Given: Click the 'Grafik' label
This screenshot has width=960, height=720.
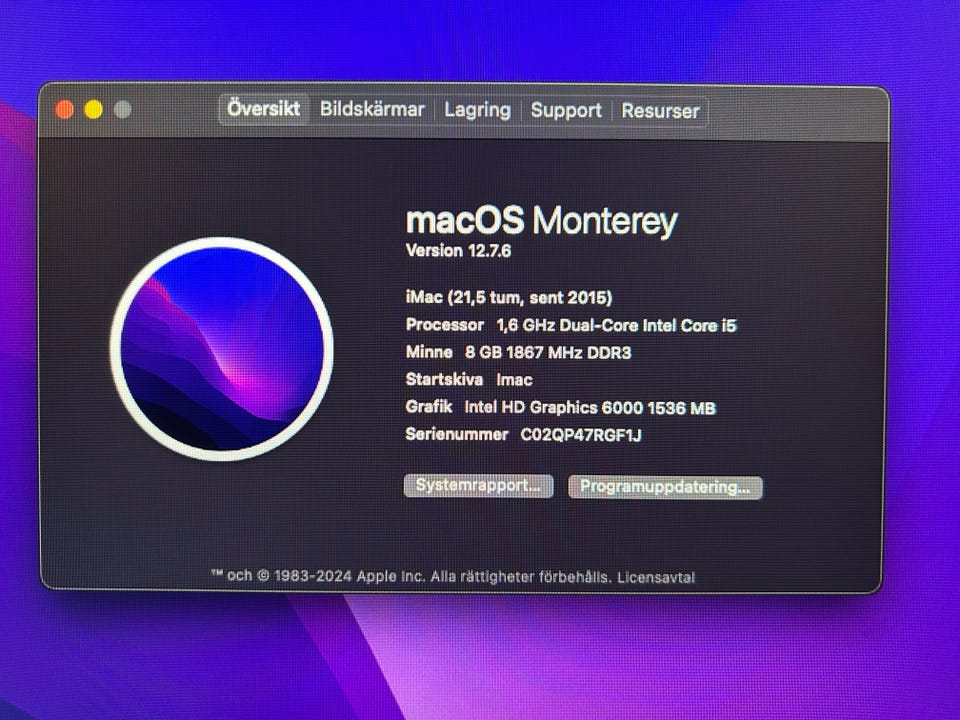Looking at the screenshot, I should [429, 407].
